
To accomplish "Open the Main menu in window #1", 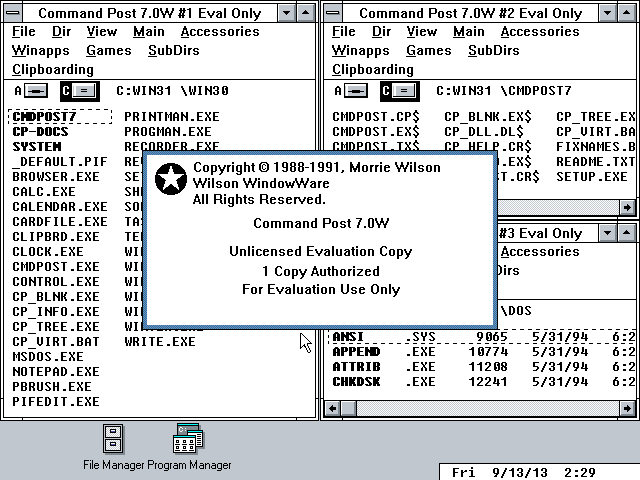I will (x=149, y=31).
